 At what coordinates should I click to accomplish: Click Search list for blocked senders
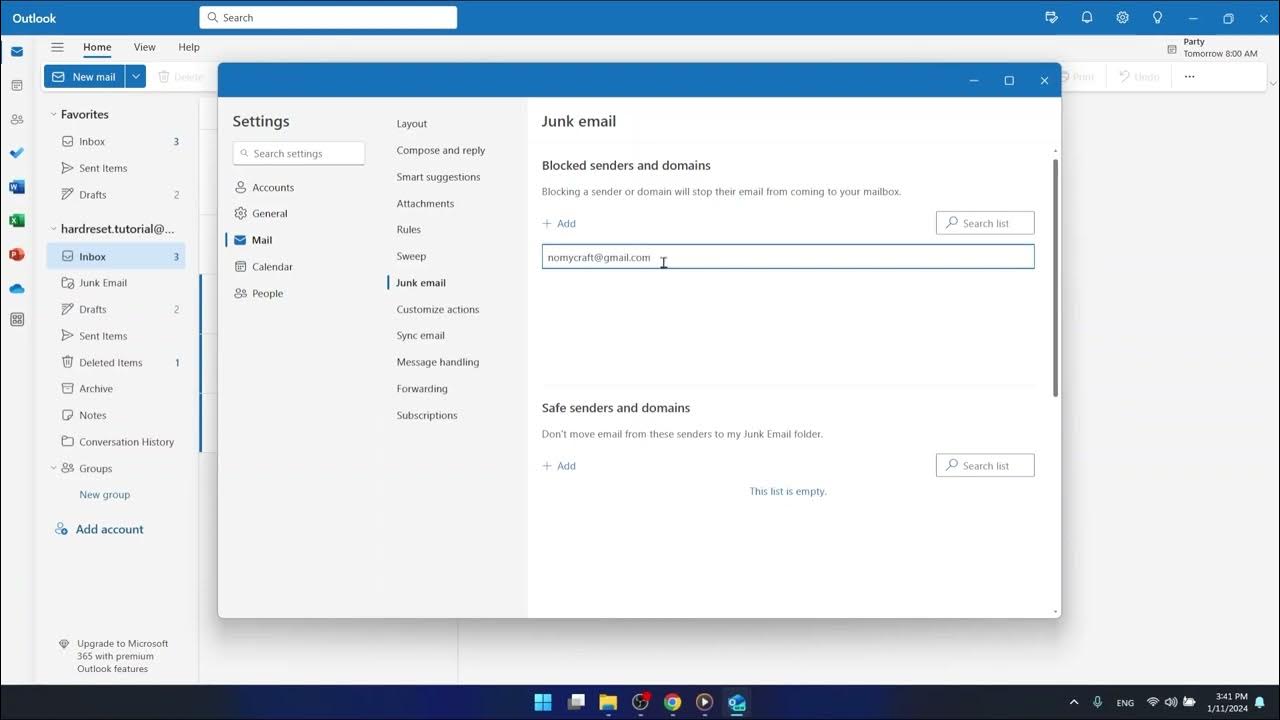tap(985, 223)
